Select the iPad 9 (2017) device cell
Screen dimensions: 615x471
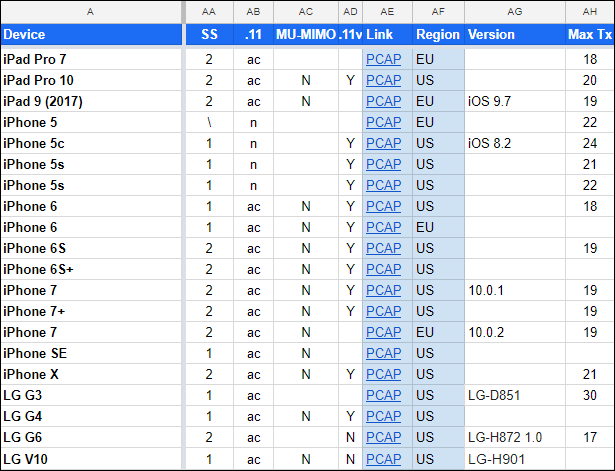pyautogui.click(x=91, y=101)
